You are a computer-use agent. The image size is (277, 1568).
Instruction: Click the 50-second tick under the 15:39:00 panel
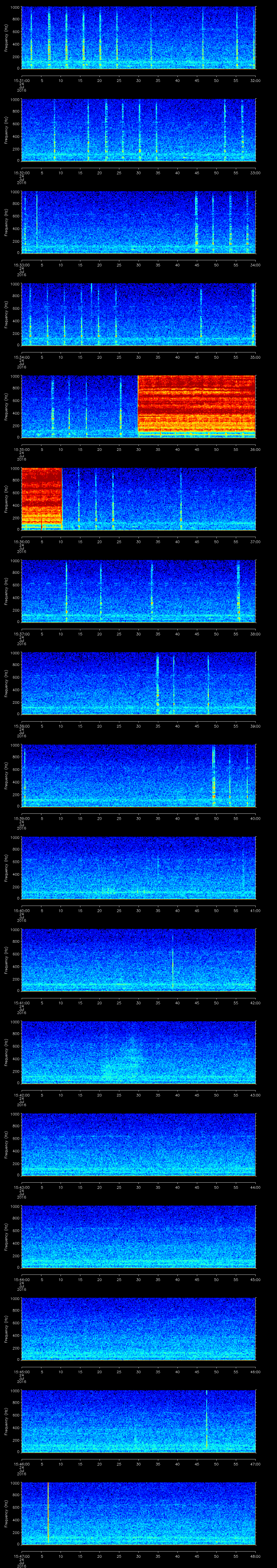pos(216,818)
